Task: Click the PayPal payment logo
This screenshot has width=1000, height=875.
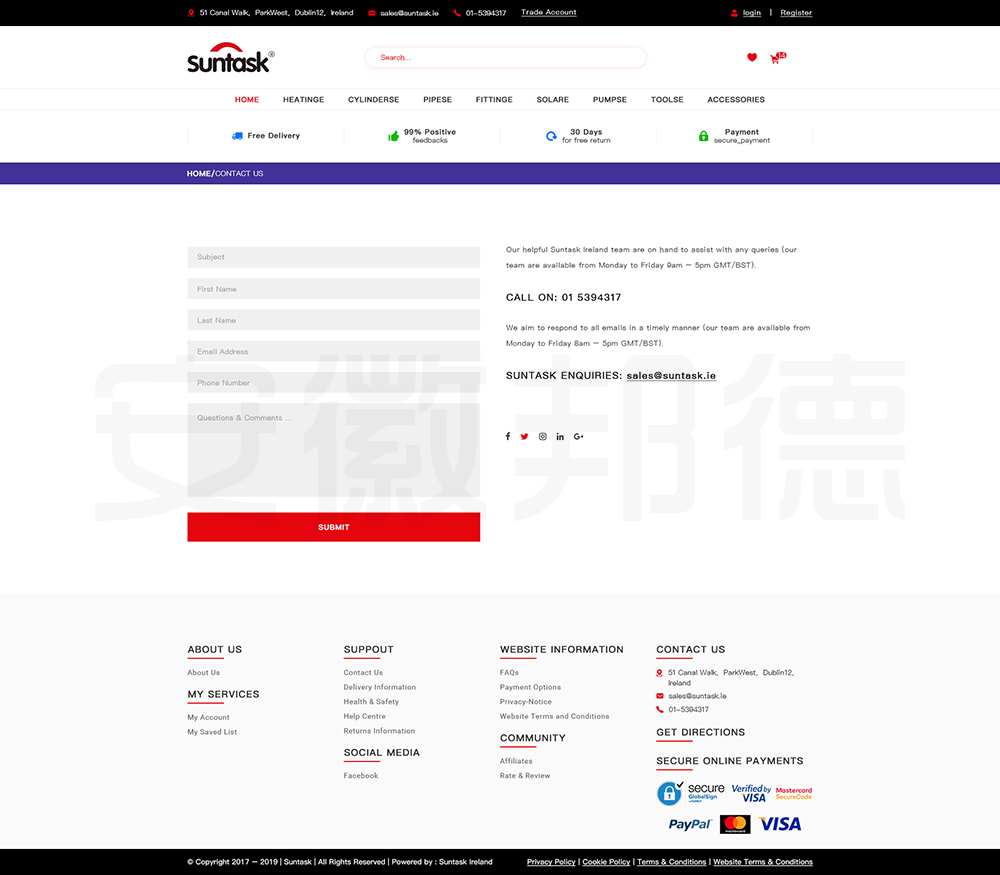Action: [x=690, y=824]
